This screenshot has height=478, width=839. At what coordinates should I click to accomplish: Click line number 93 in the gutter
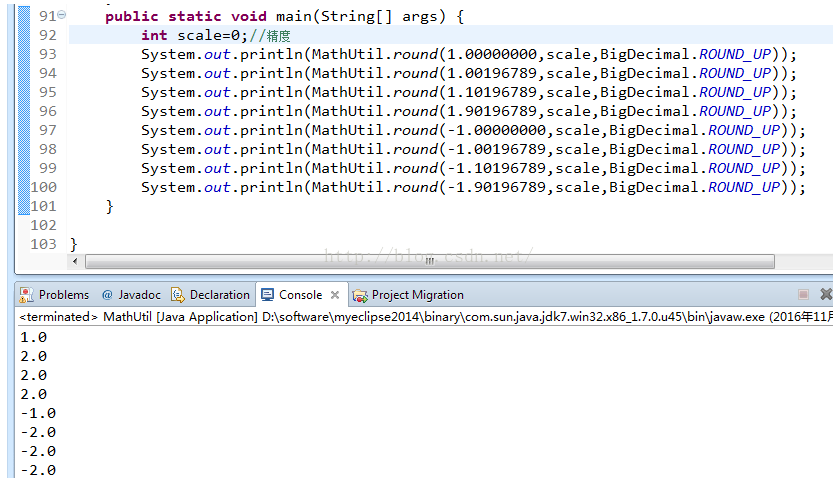[48, 54]
